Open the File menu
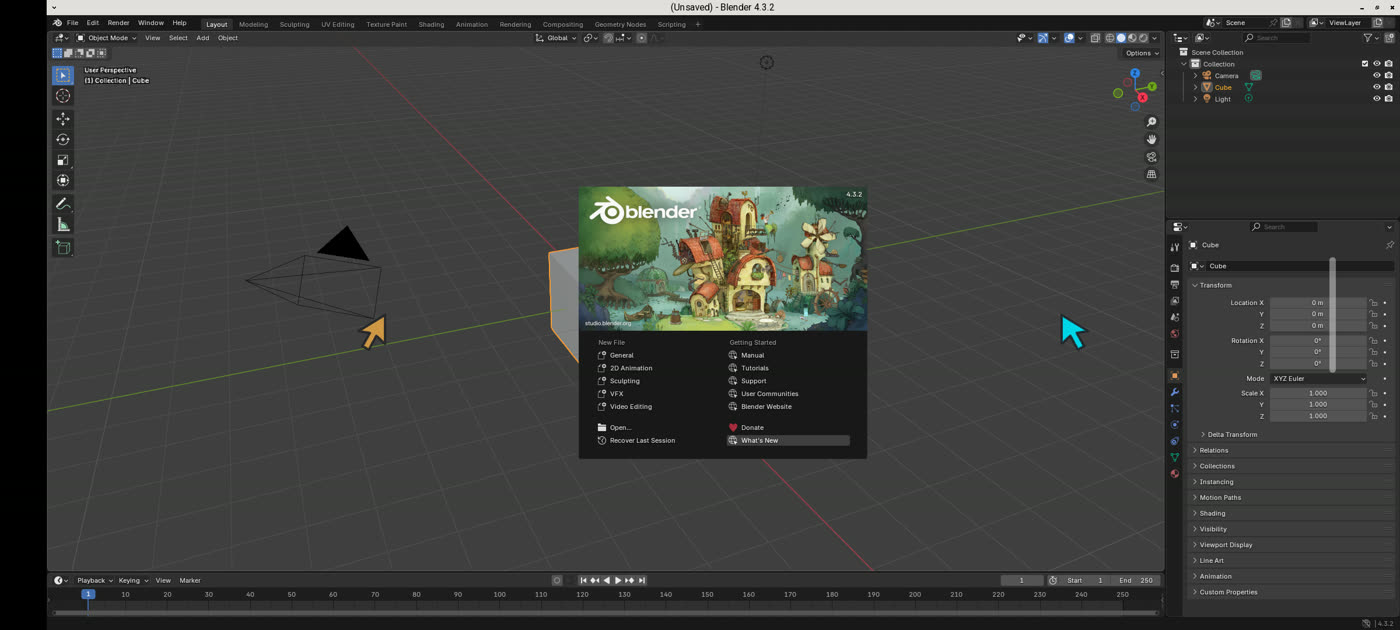 coord(72,23)
